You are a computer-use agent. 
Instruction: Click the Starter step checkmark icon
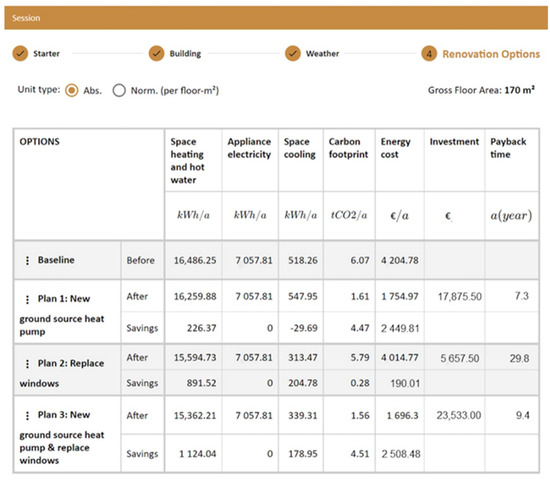(20, 54)
